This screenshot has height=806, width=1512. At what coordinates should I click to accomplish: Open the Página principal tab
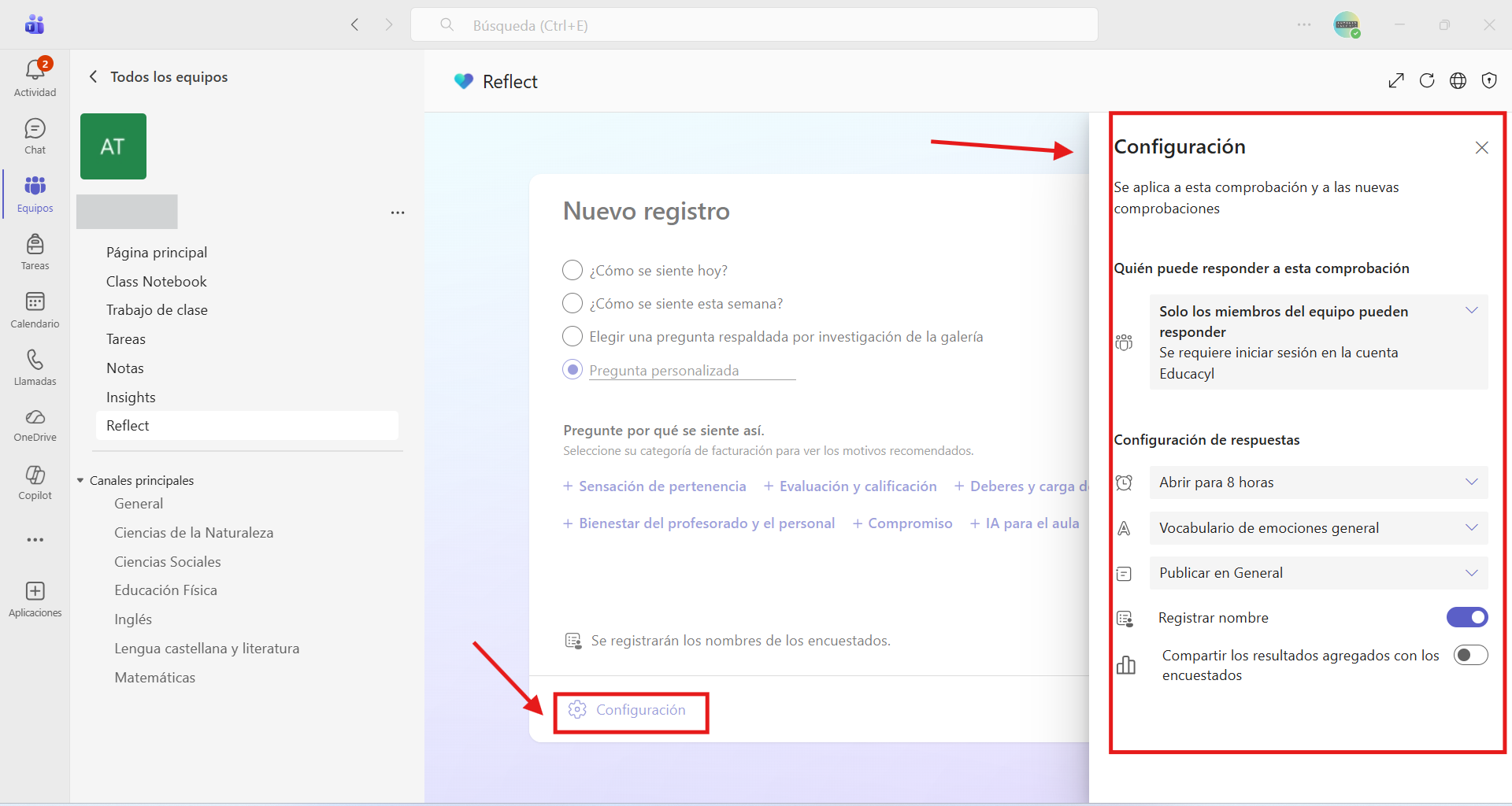pos(157,253)
